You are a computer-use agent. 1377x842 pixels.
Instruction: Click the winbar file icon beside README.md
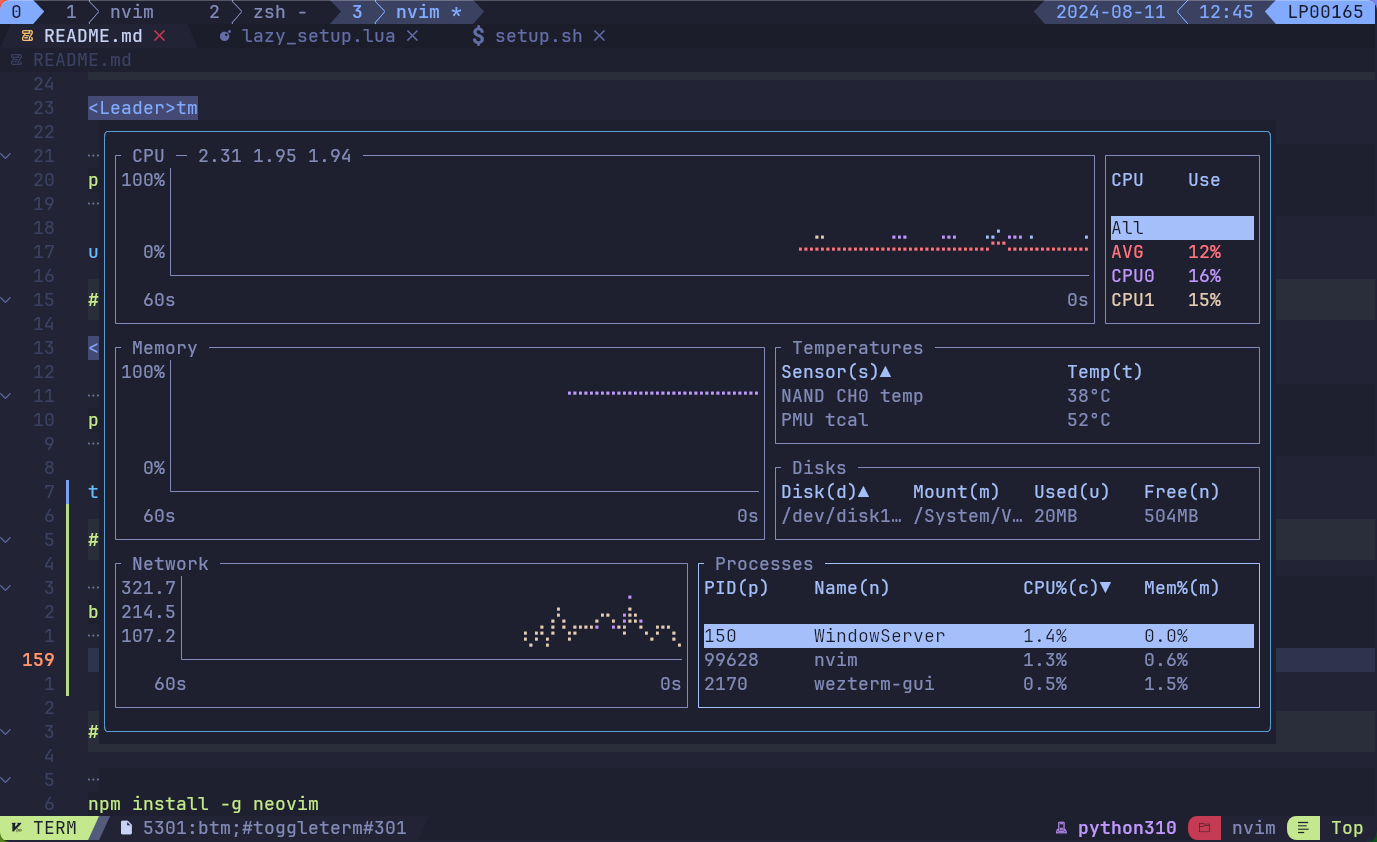point(16,60)
